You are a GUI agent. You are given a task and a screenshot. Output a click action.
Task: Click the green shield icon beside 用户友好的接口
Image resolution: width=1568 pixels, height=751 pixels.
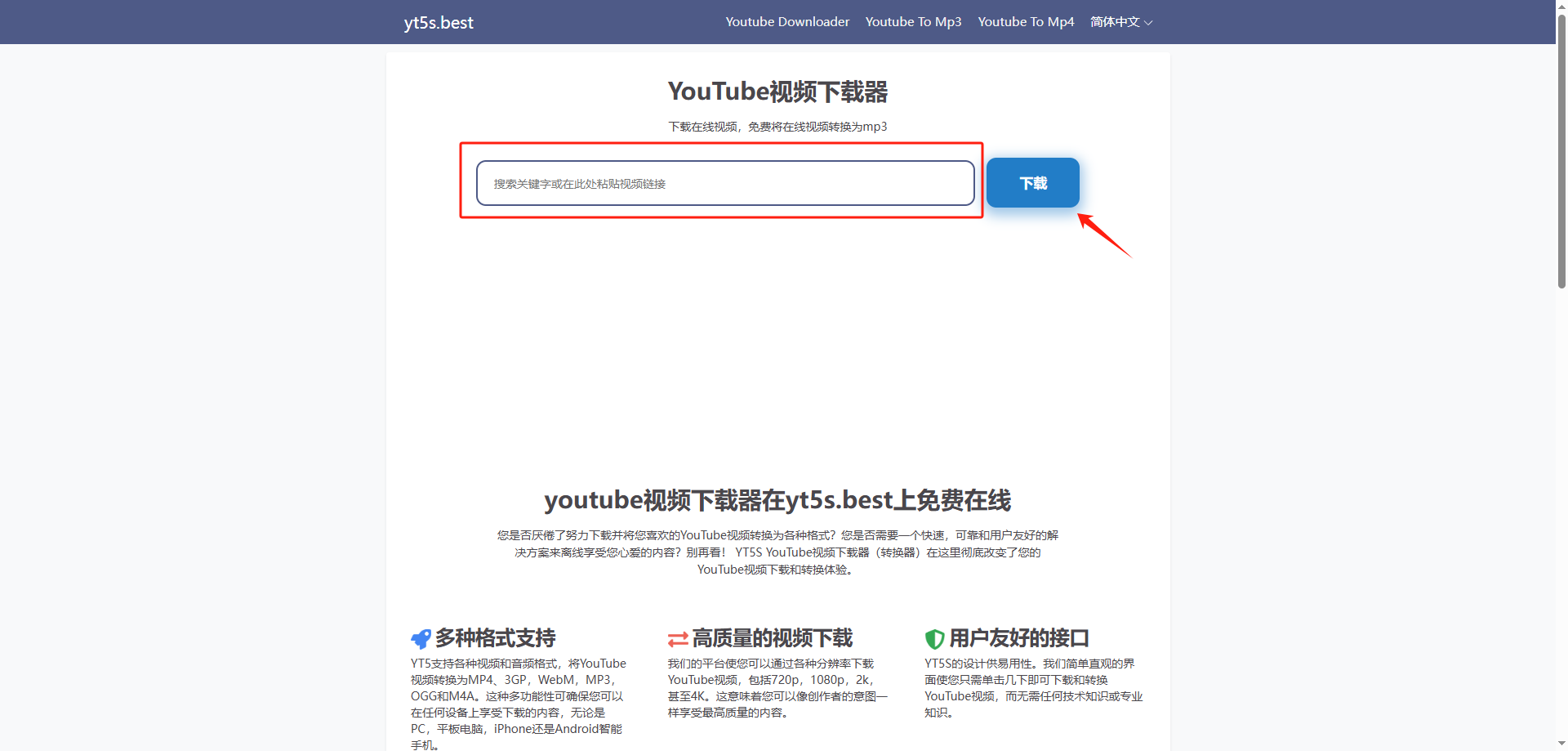[934, 639]
